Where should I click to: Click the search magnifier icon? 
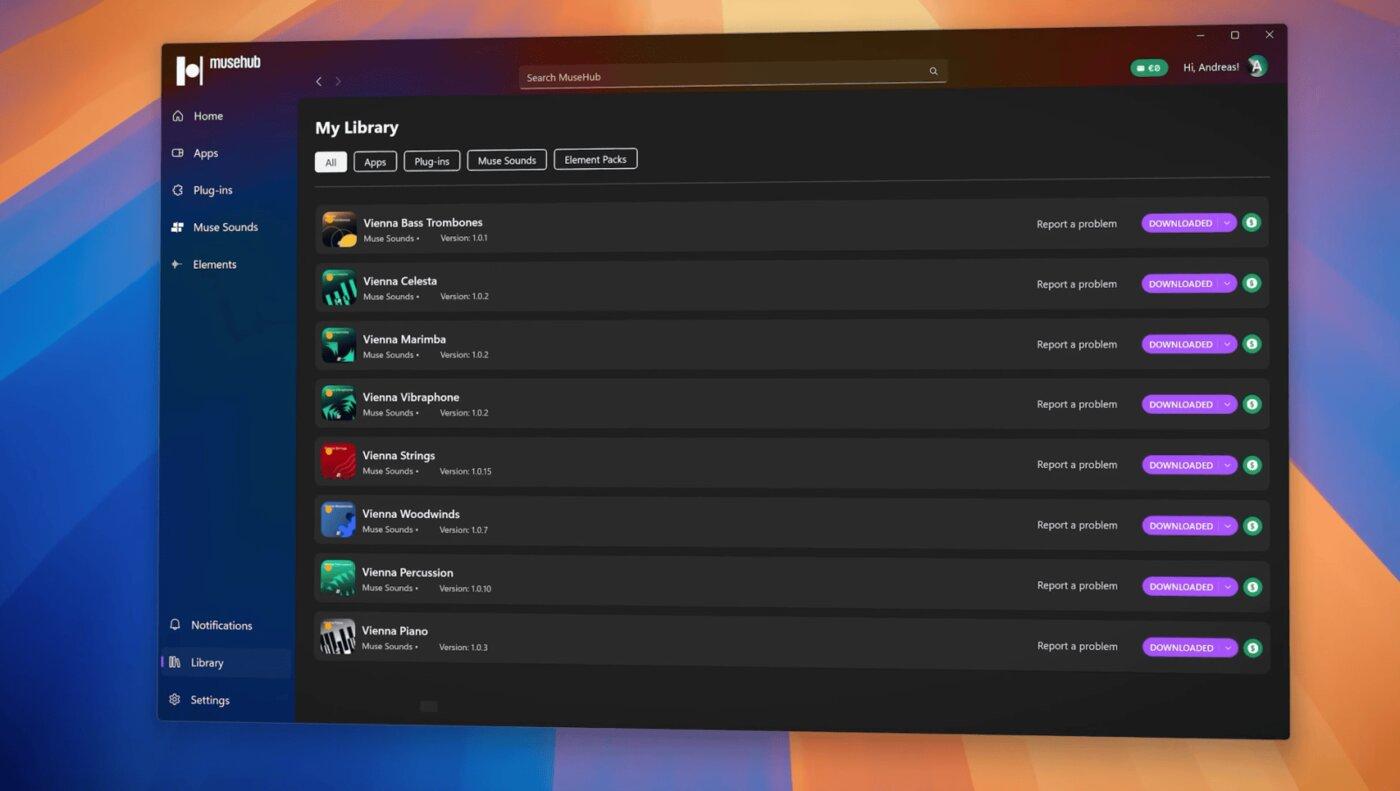point(933,71)
